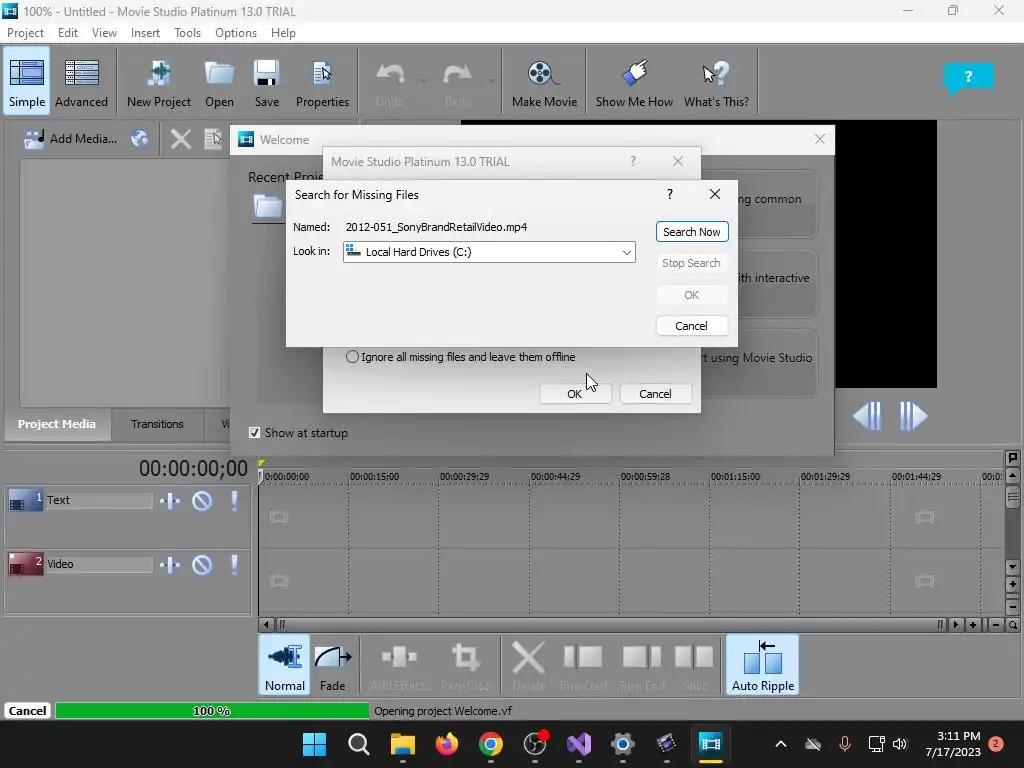Screen dimensions: 1024x768
Task: Select Normal edit tool
Action: (285, 664)
